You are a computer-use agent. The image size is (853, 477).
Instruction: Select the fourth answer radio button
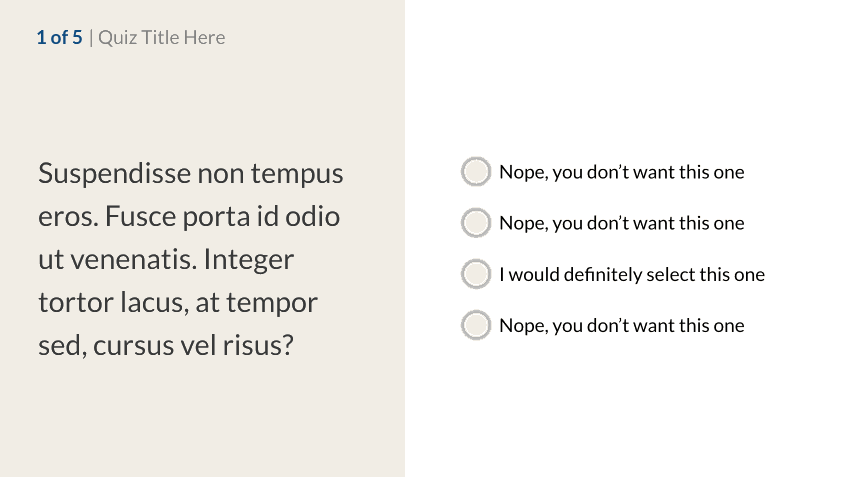pos(476,325)
